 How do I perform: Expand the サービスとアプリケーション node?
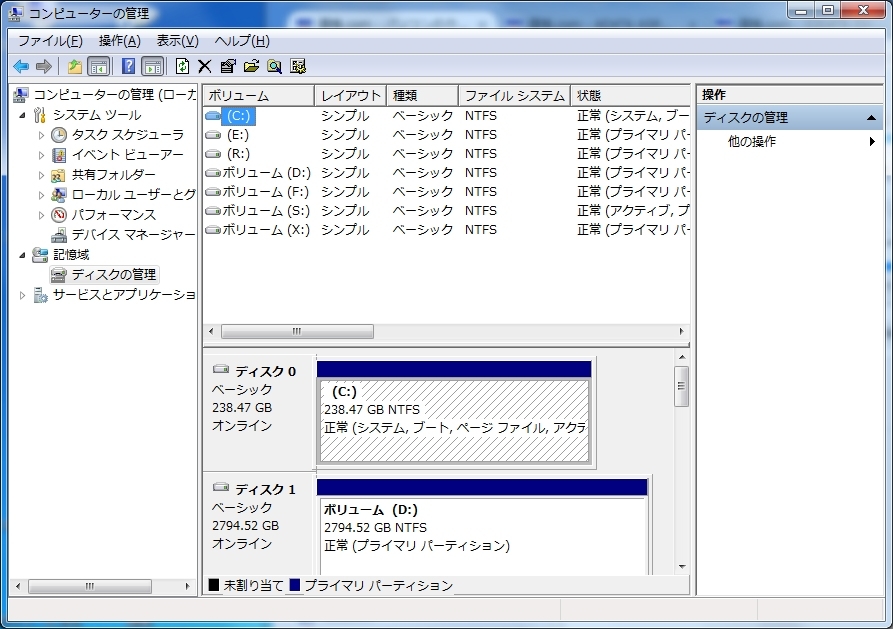[22, 295]
